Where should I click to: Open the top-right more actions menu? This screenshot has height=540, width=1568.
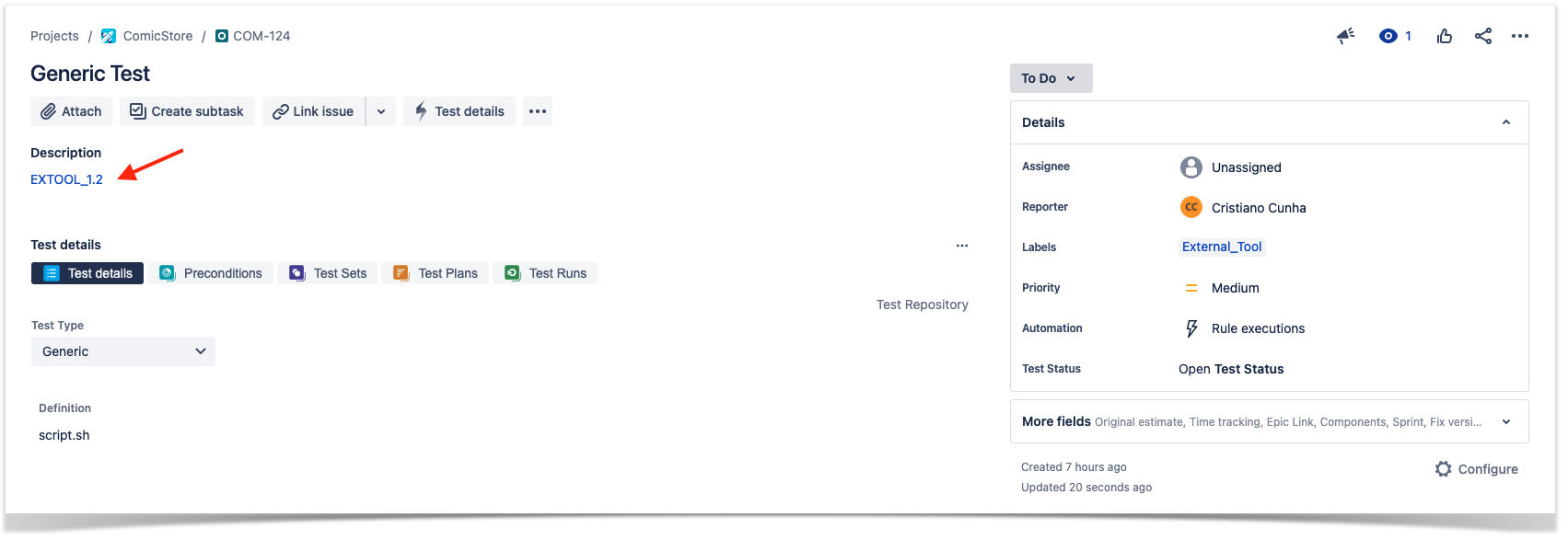click(1520, 36)
